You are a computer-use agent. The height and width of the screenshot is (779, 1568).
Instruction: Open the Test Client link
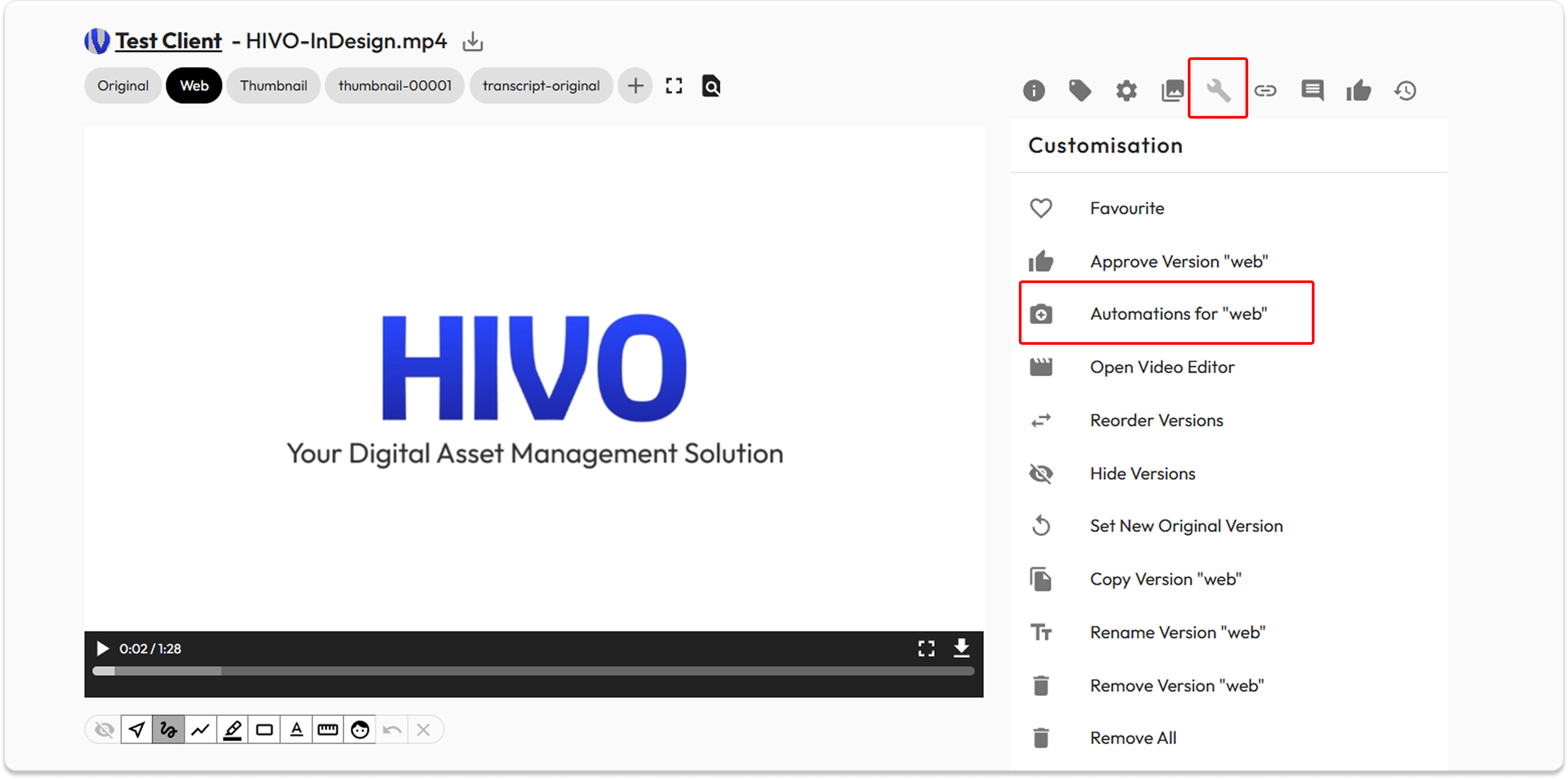(x=168, y=41)
